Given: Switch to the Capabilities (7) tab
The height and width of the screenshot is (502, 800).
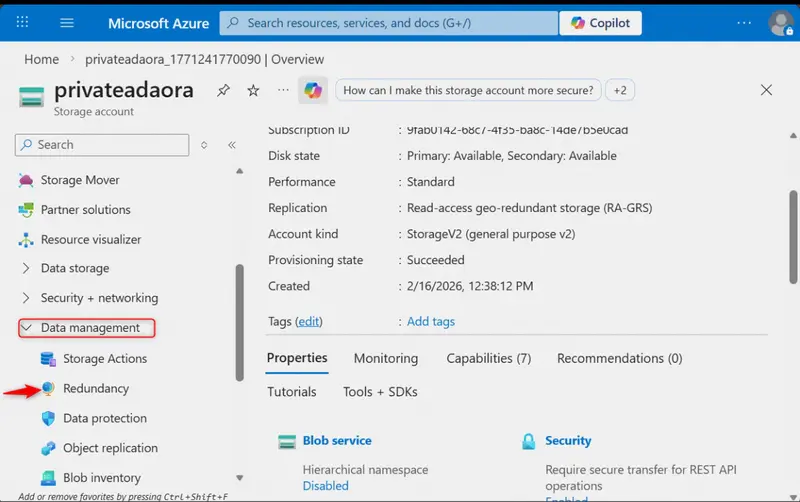Looking at the screenshot, I should 489,359.
